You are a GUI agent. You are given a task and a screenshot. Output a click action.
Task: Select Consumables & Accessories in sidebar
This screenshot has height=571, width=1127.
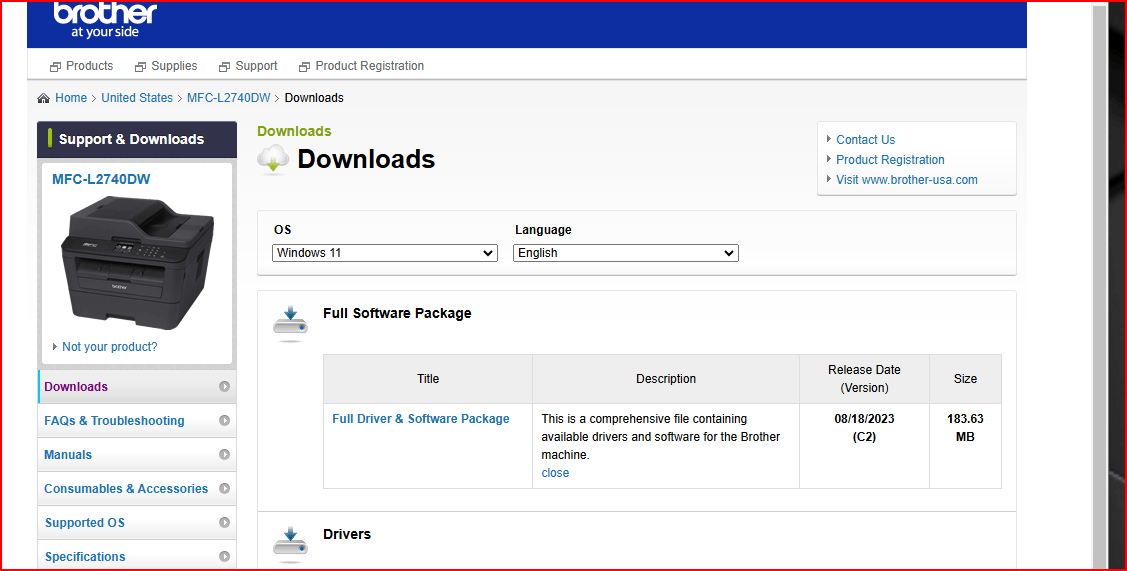[x=126, y=488]
